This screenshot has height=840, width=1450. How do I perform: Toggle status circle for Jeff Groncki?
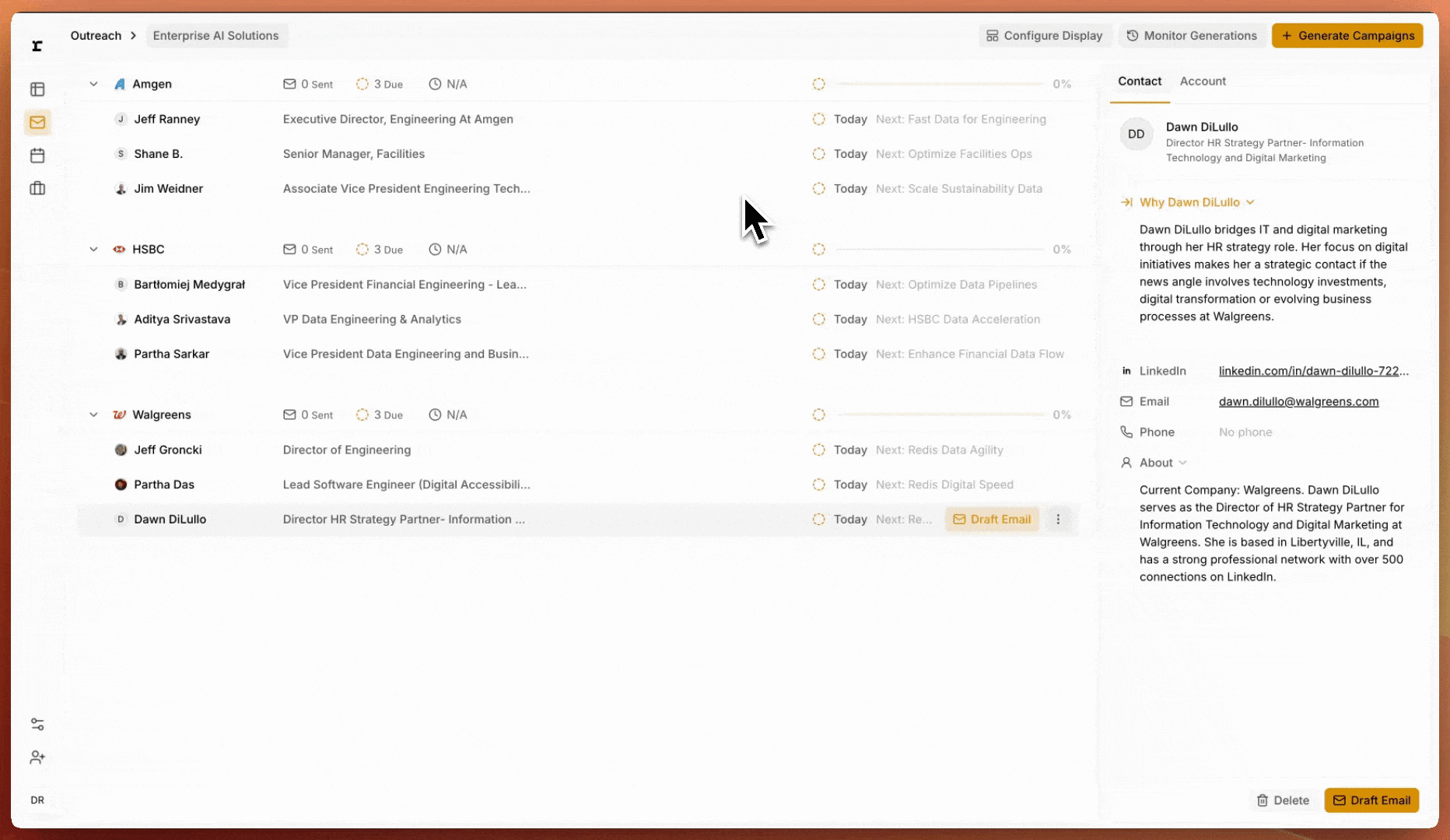[x=818, y=450]
